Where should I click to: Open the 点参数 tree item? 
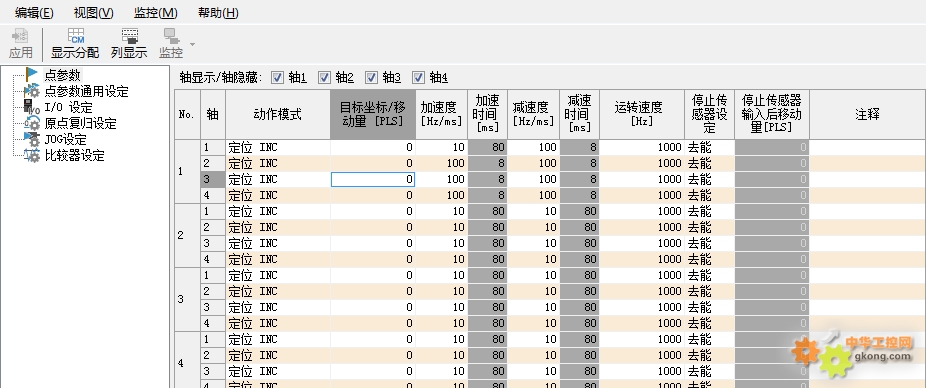coord(63,75)
